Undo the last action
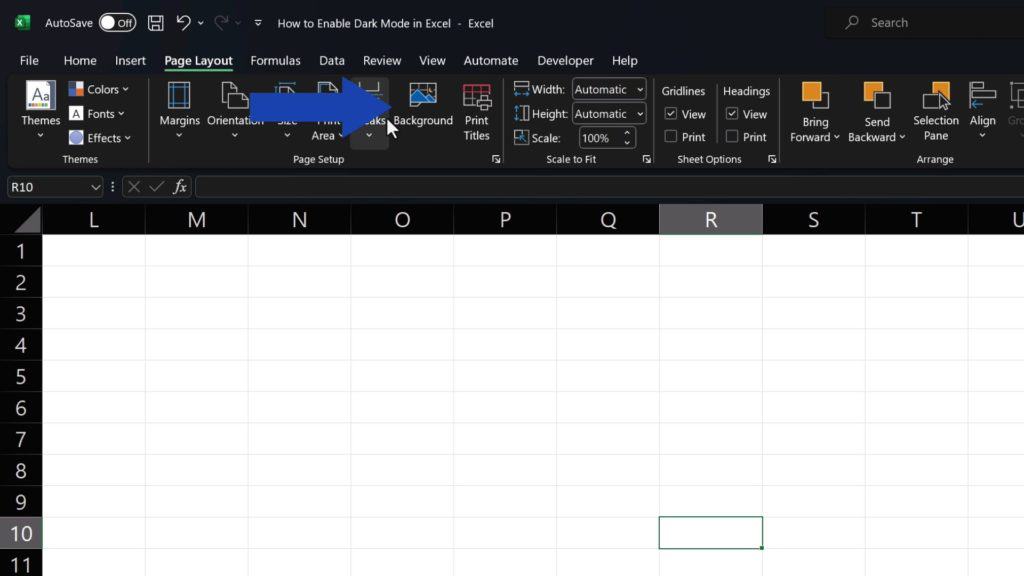 (183, 23)
